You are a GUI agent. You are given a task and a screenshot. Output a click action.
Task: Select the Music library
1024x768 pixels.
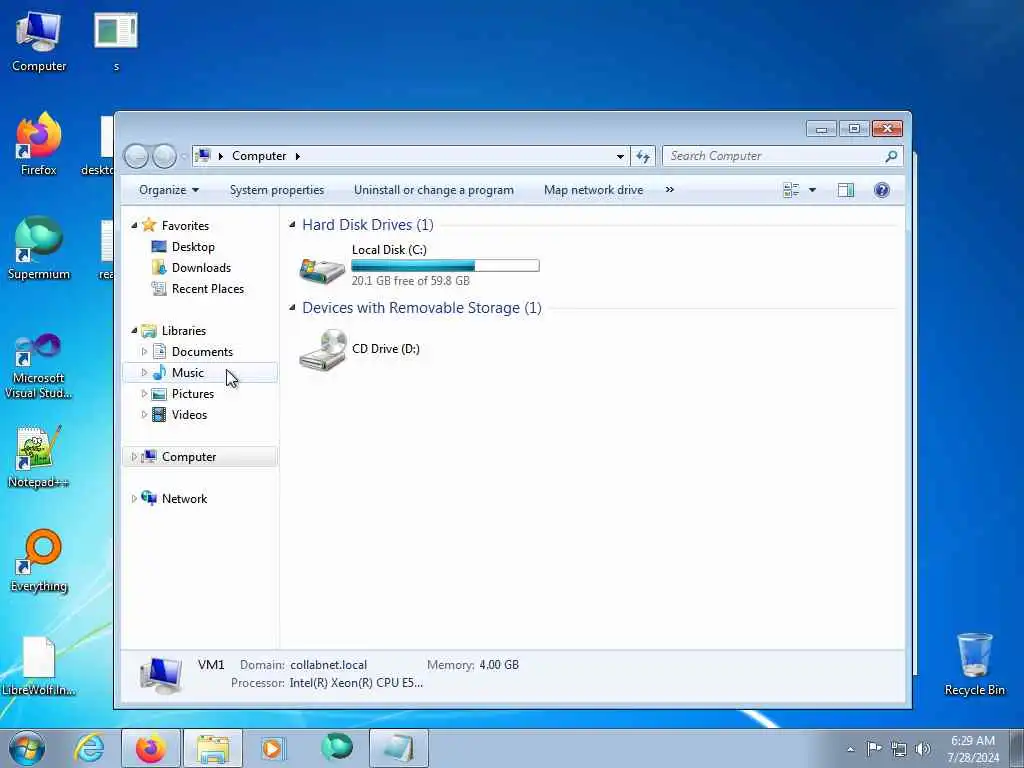(187, 373)
